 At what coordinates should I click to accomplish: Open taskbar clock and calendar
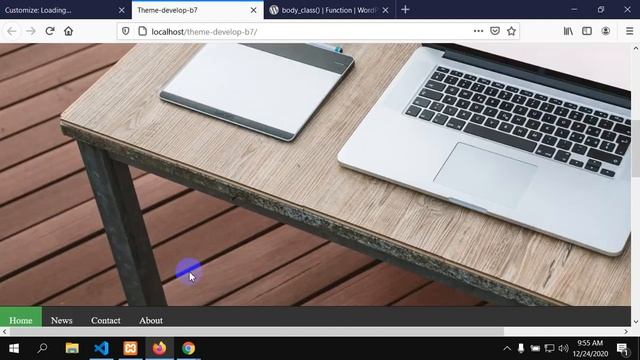(590, 348)
